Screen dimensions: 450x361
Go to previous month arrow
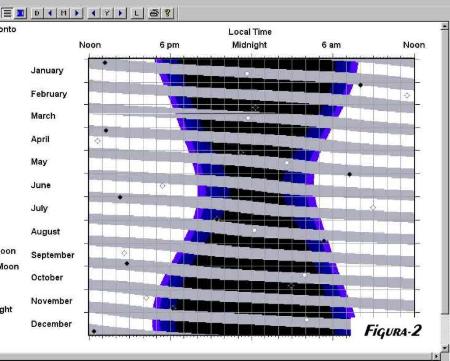(50, 13)
